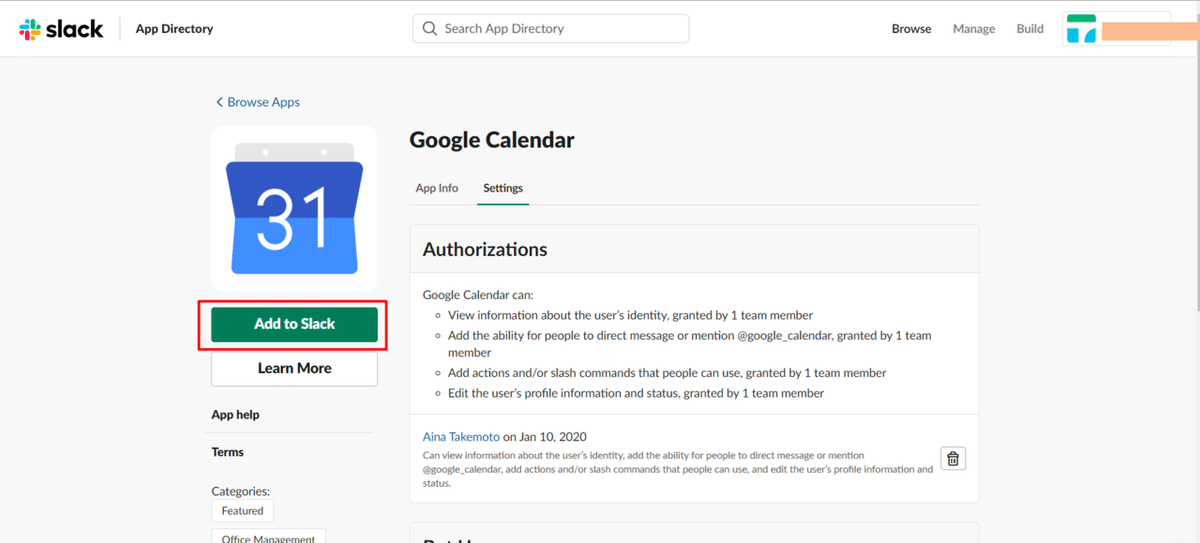Click the App Directory header label
The width and height of the screenshot is (1200, 543).
(x=174, y=29)
